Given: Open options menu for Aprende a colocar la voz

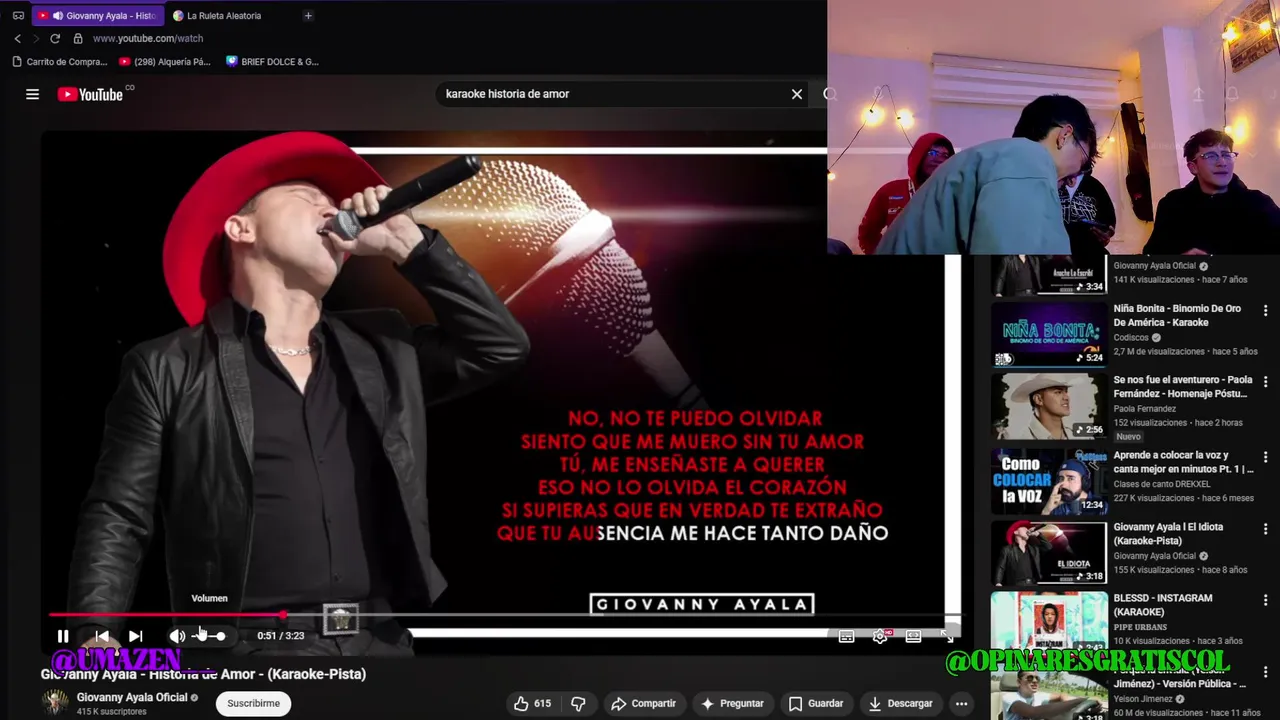Looking at the screenshot, I should (x=1265, y=457).
